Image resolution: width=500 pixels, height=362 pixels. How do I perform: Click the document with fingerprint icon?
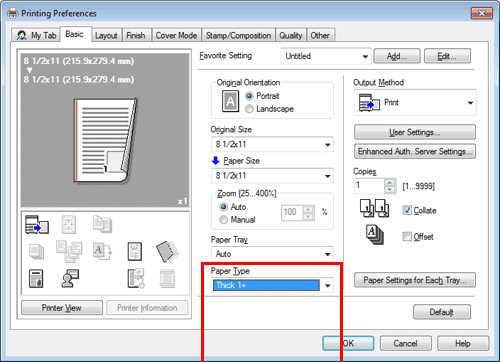pos(36,279)
